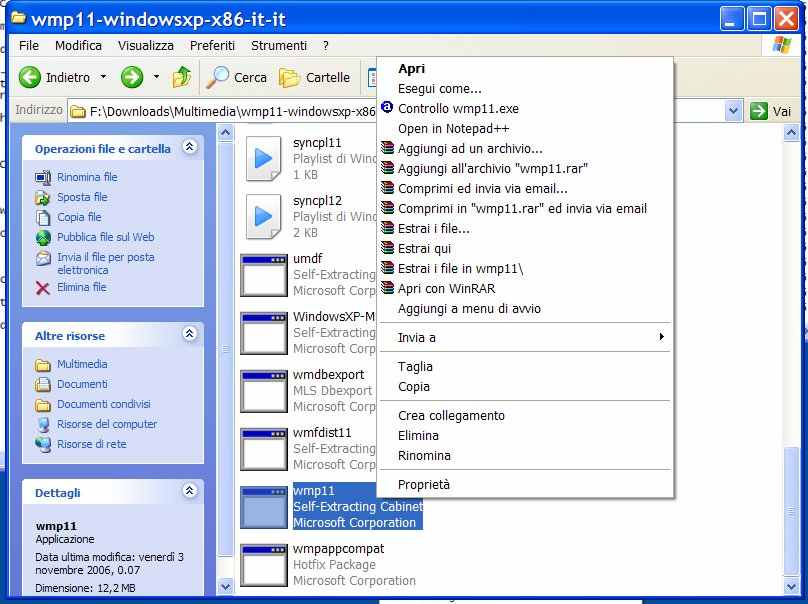
Task: Click the wmdbexport application icon
Action: pyautogui.click(x=264, y=391)
